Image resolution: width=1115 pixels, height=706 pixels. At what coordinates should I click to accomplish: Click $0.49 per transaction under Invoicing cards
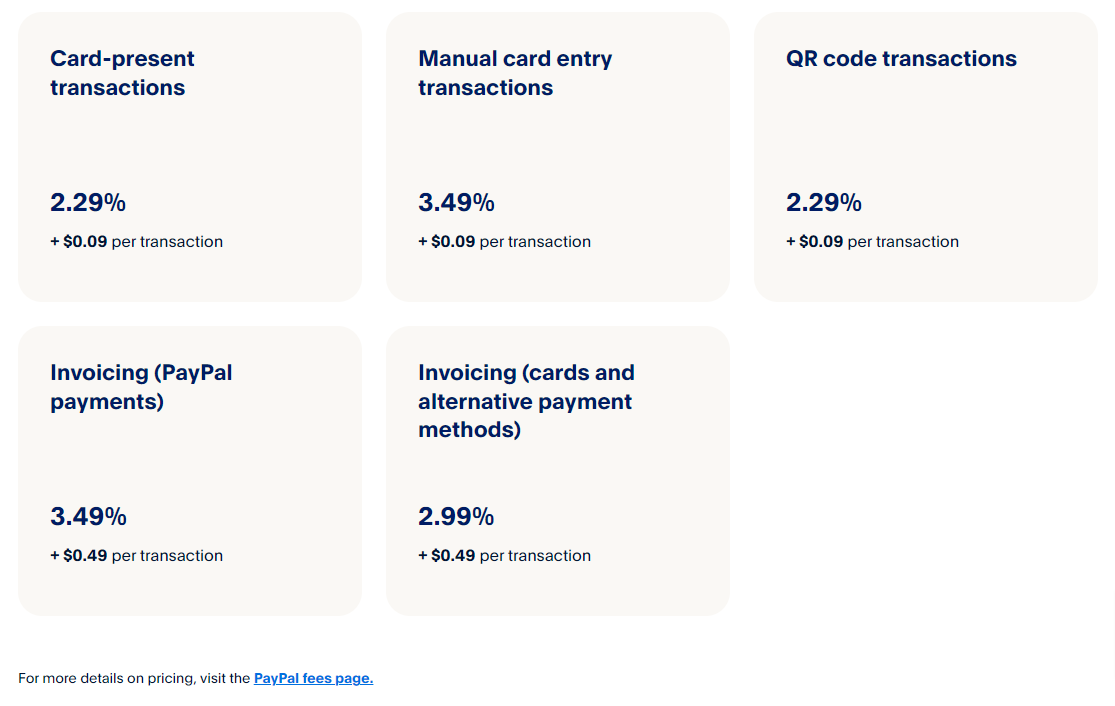(505, 556)
